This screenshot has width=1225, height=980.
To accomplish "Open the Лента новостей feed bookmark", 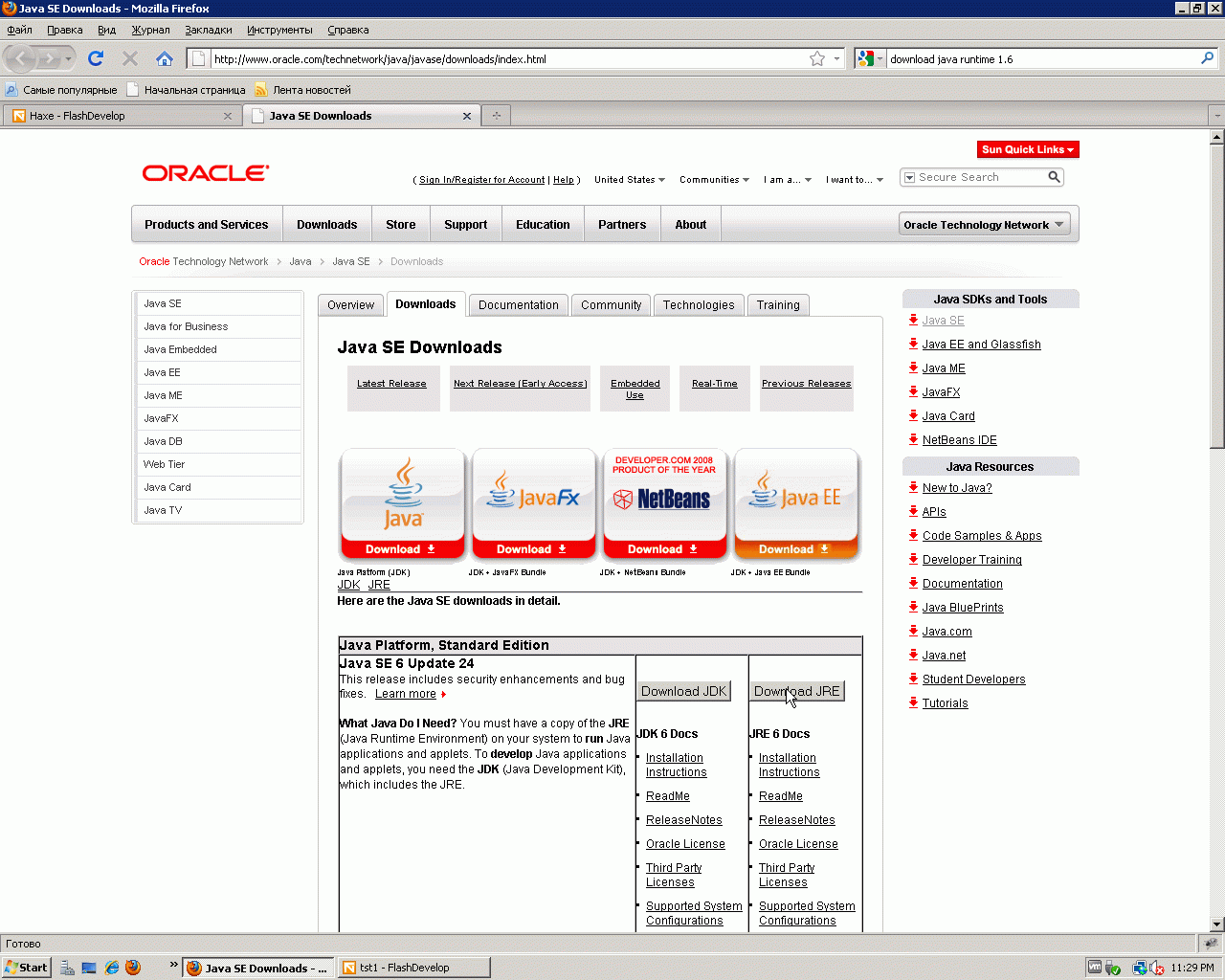I will pos(303,90).
